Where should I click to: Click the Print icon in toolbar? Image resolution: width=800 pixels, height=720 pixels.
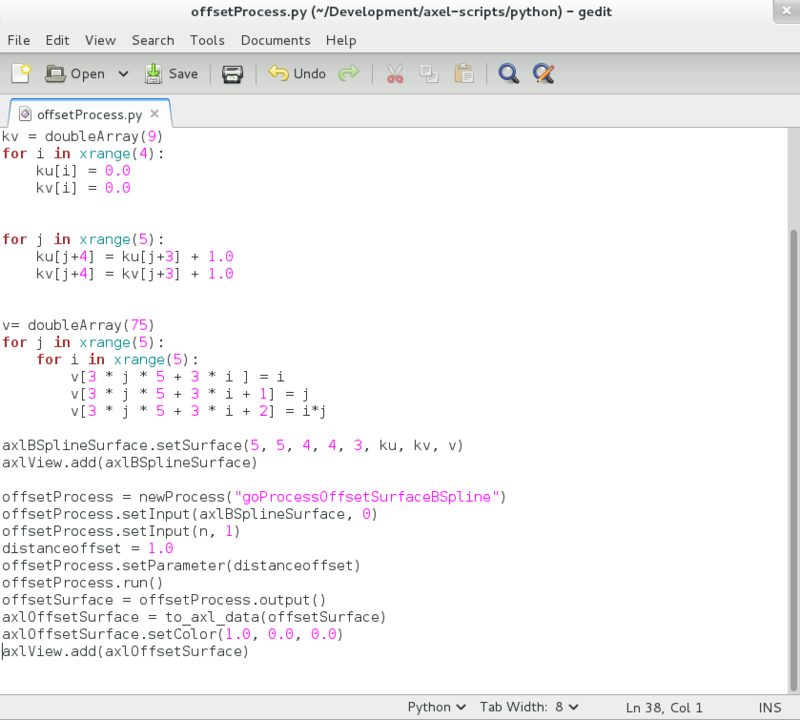(x=232, y=73)
